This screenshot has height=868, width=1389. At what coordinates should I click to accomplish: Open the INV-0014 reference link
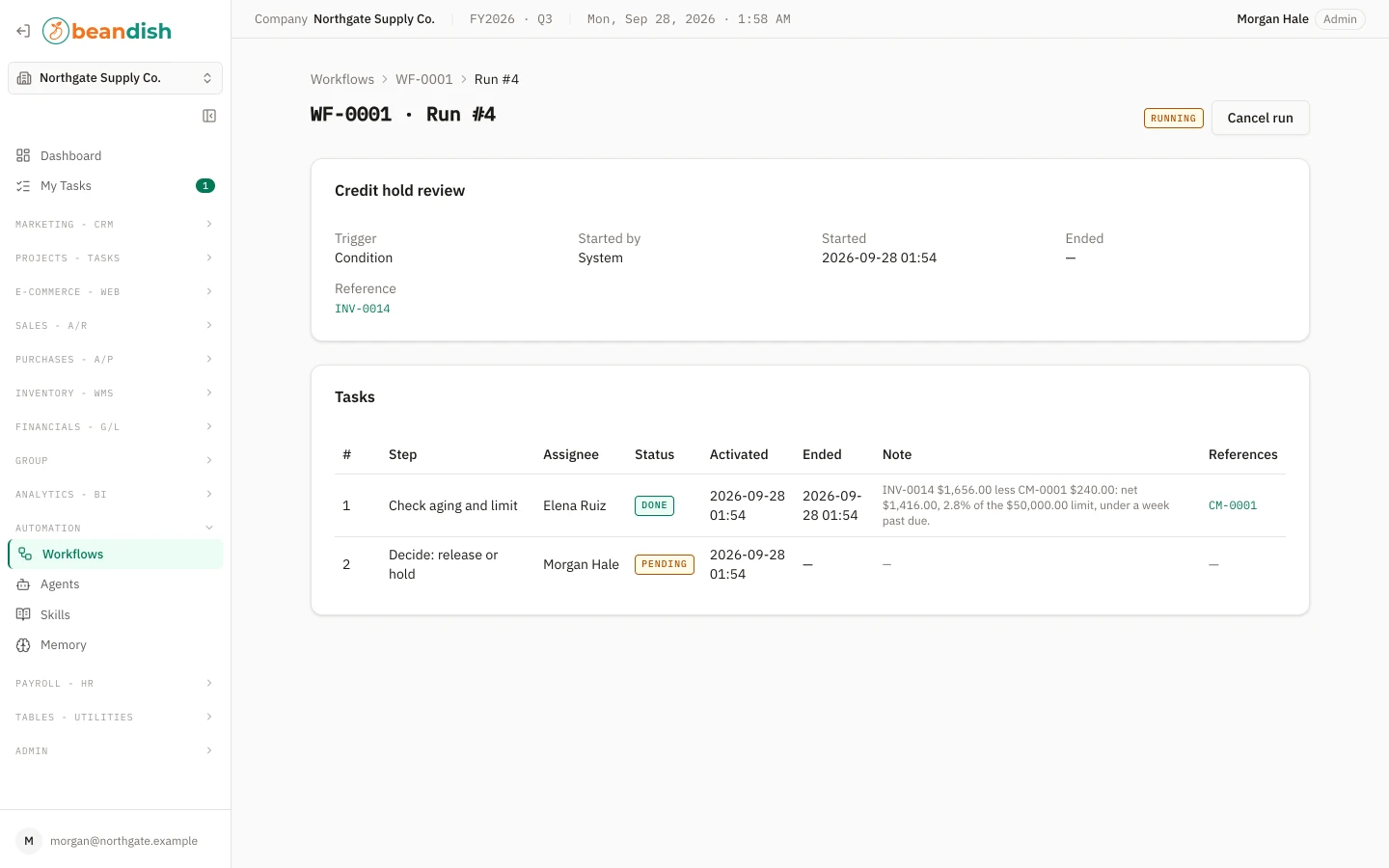363,309
